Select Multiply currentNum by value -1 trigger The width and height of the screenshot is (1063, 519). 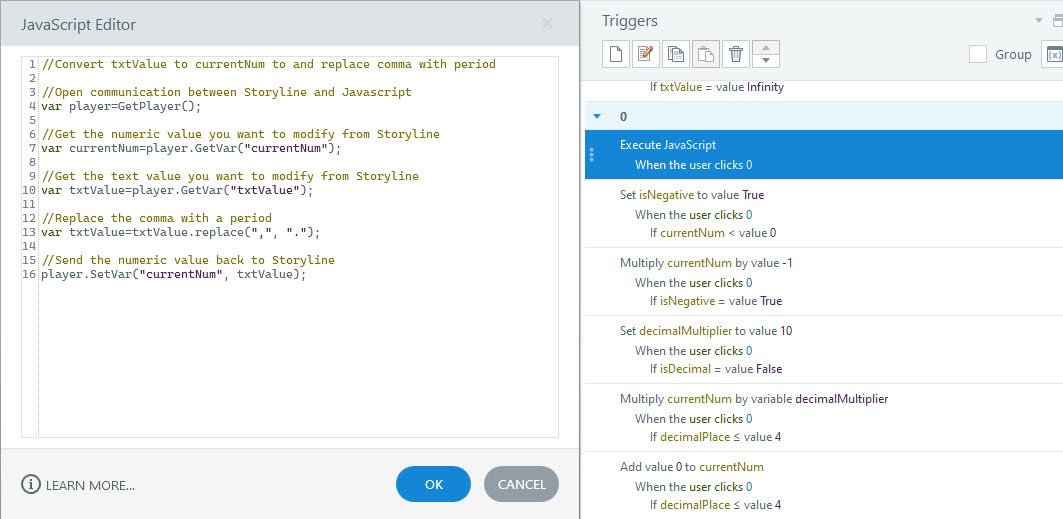click(824, 282)
